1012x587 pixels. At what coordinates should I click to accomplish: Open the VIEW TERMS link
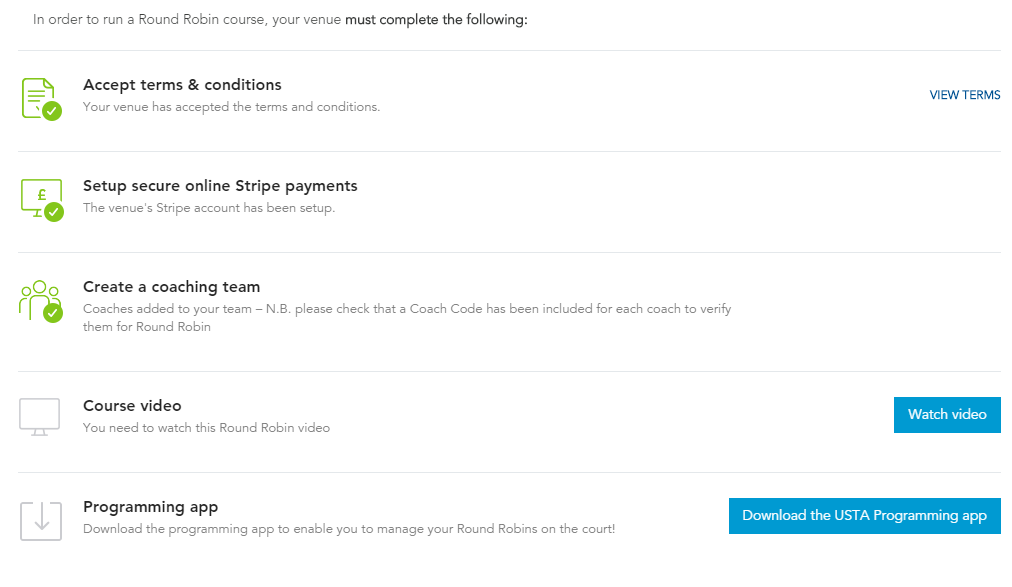pos(965,95)
